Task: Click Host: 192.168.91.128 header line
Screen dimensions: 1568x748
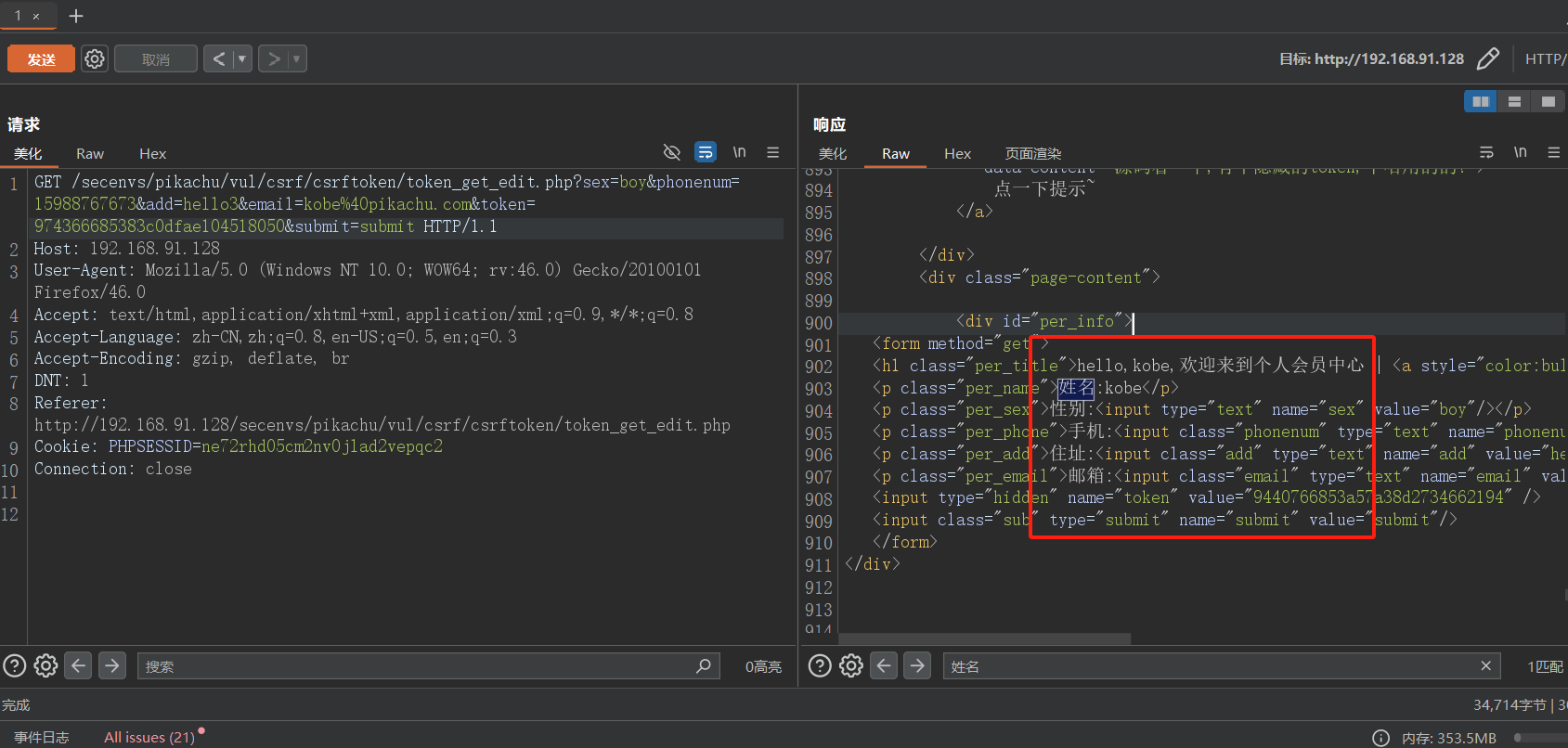Action: pyautogui.click(x=127, y=249)
